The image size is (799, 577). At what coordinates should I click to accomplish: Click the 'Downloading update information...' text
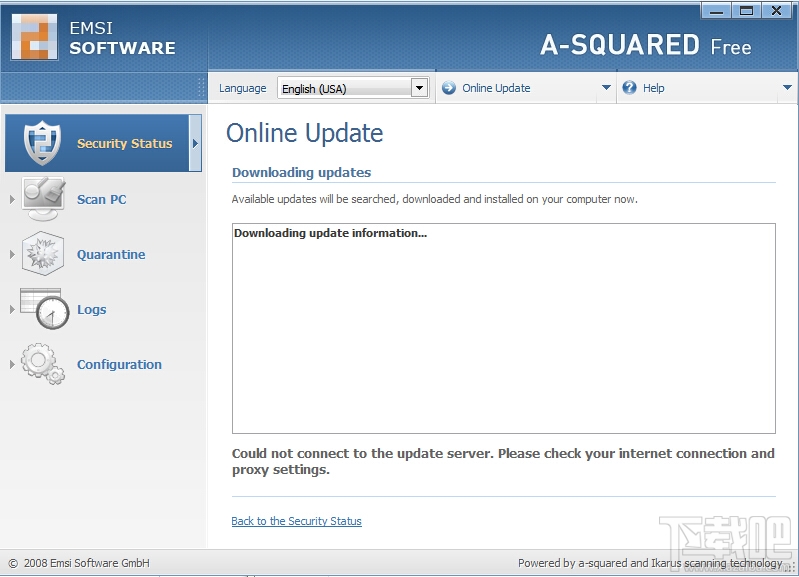pos(330,233)
